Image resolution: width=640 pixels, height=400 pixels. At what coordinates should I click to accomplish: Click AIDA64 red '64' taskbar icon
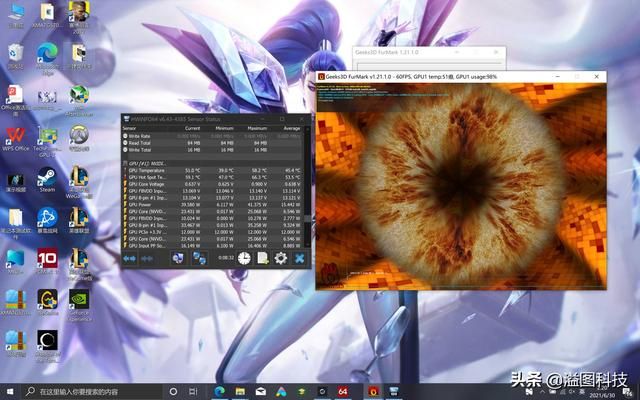[x=343, y=392]
